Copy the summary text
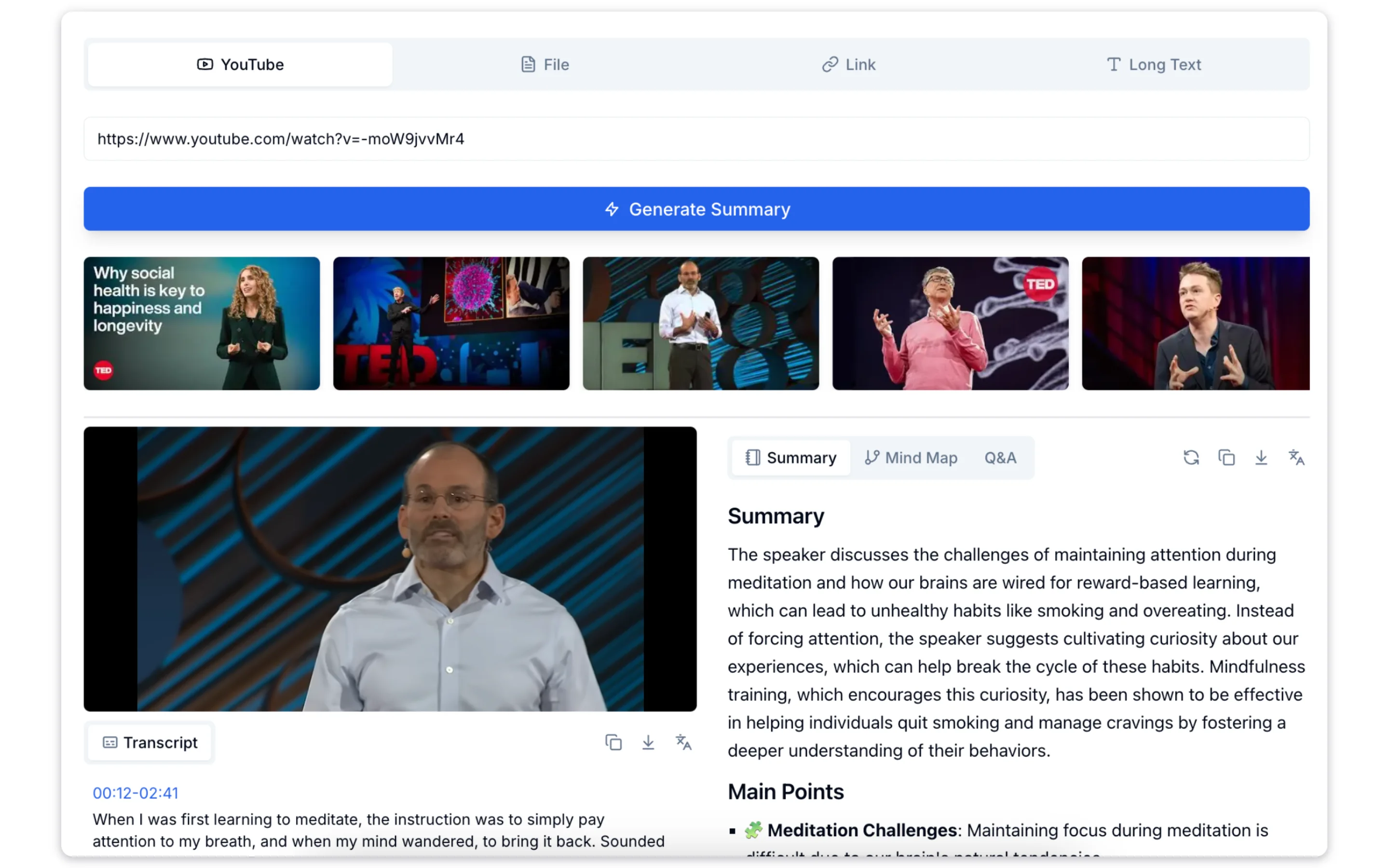 pos(1226,458)
